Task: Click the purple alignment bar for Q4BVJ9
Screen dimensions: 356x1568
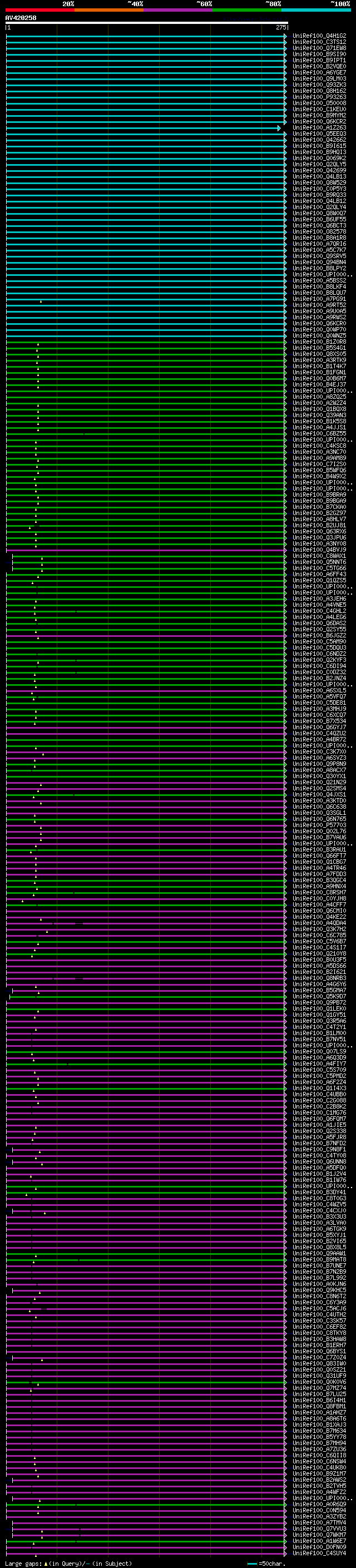Action: [x=146, y=551]
